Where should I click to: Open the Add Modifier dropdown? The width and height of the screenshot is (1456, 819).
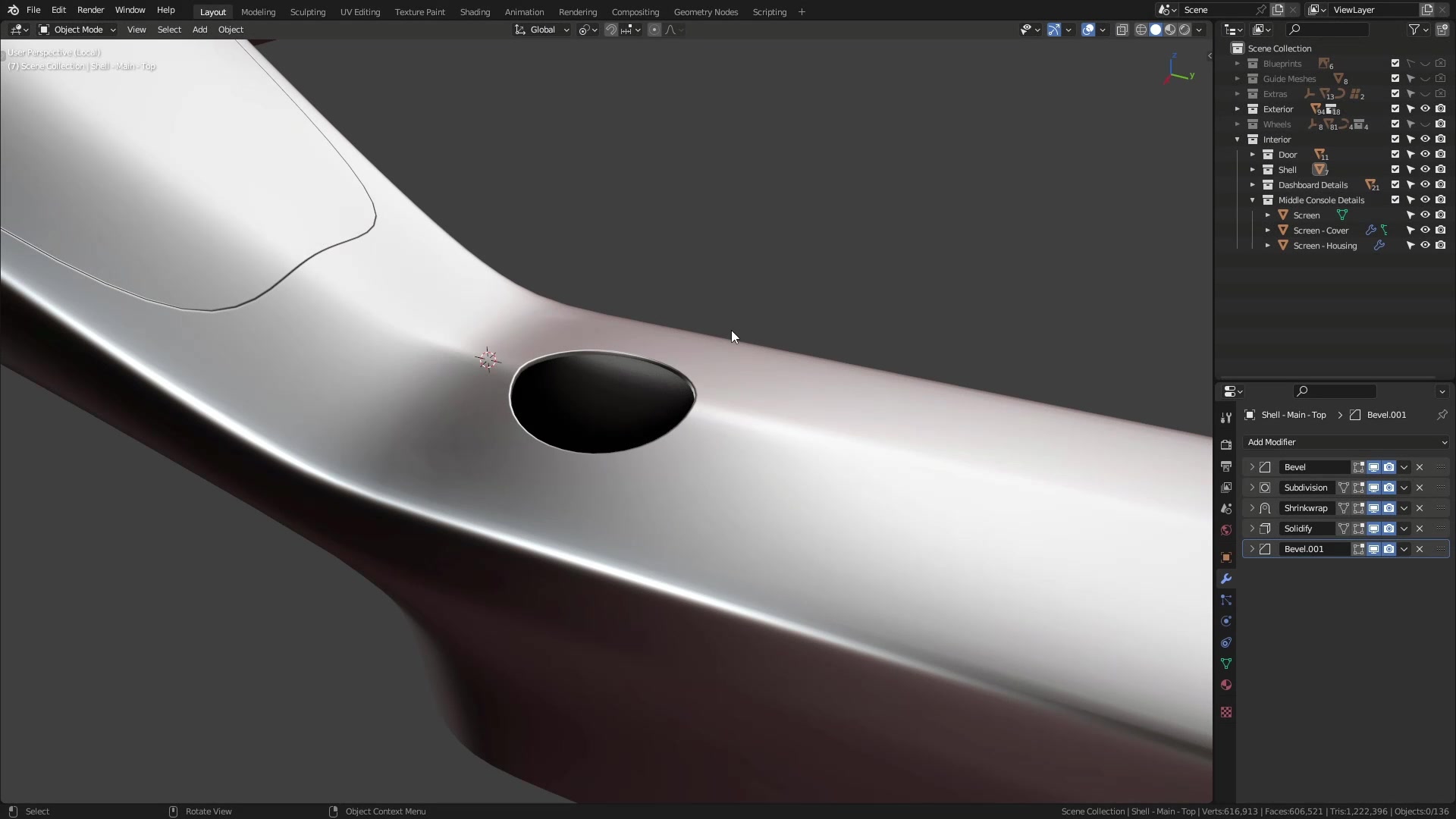click(1346, 442)
